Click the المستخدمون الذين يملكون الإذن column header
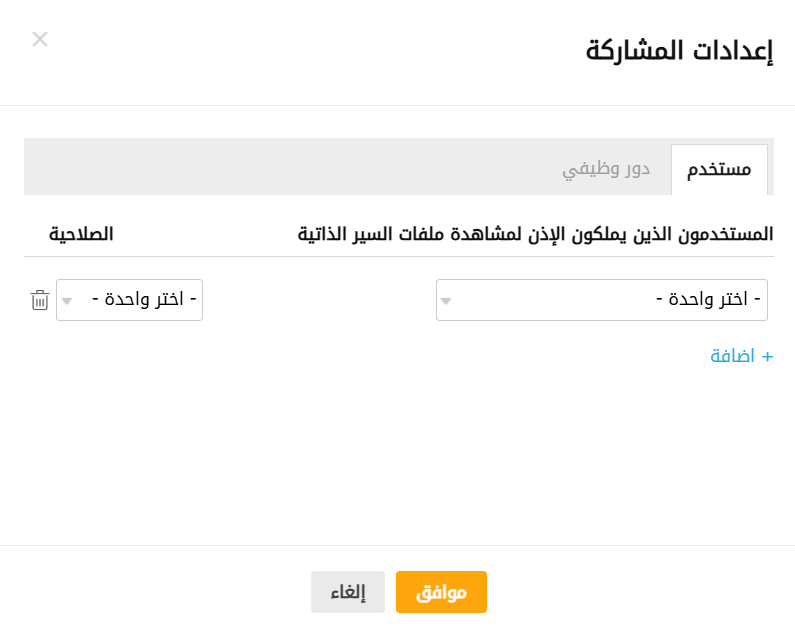The image size is (795, 632). click(x=535, y=234)
